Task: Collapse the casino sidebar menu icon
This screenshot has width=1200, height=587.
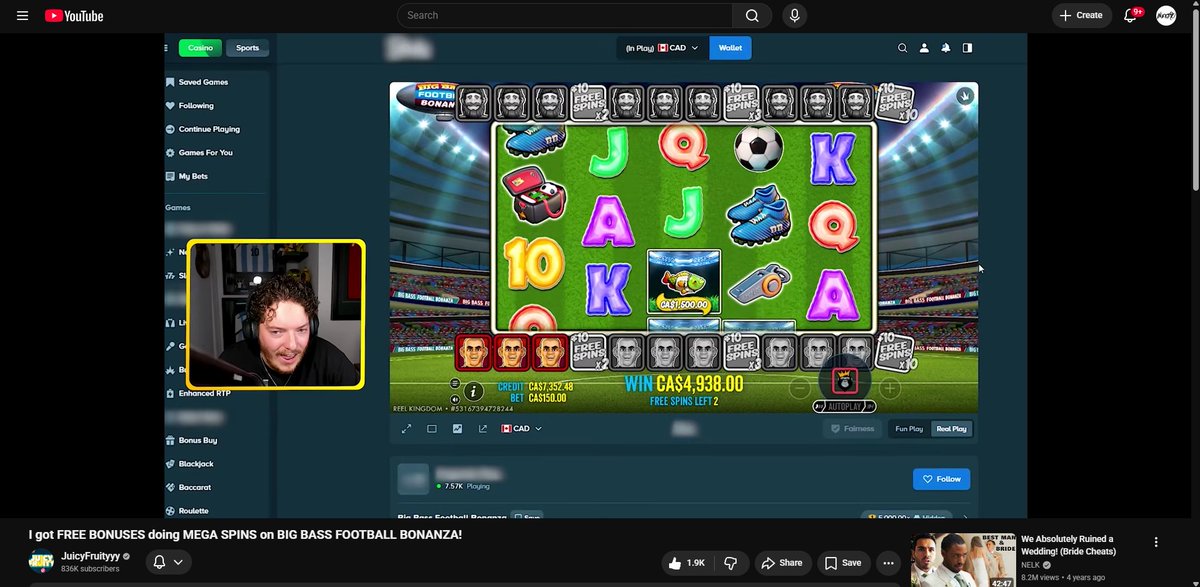Action: point(167,47)
